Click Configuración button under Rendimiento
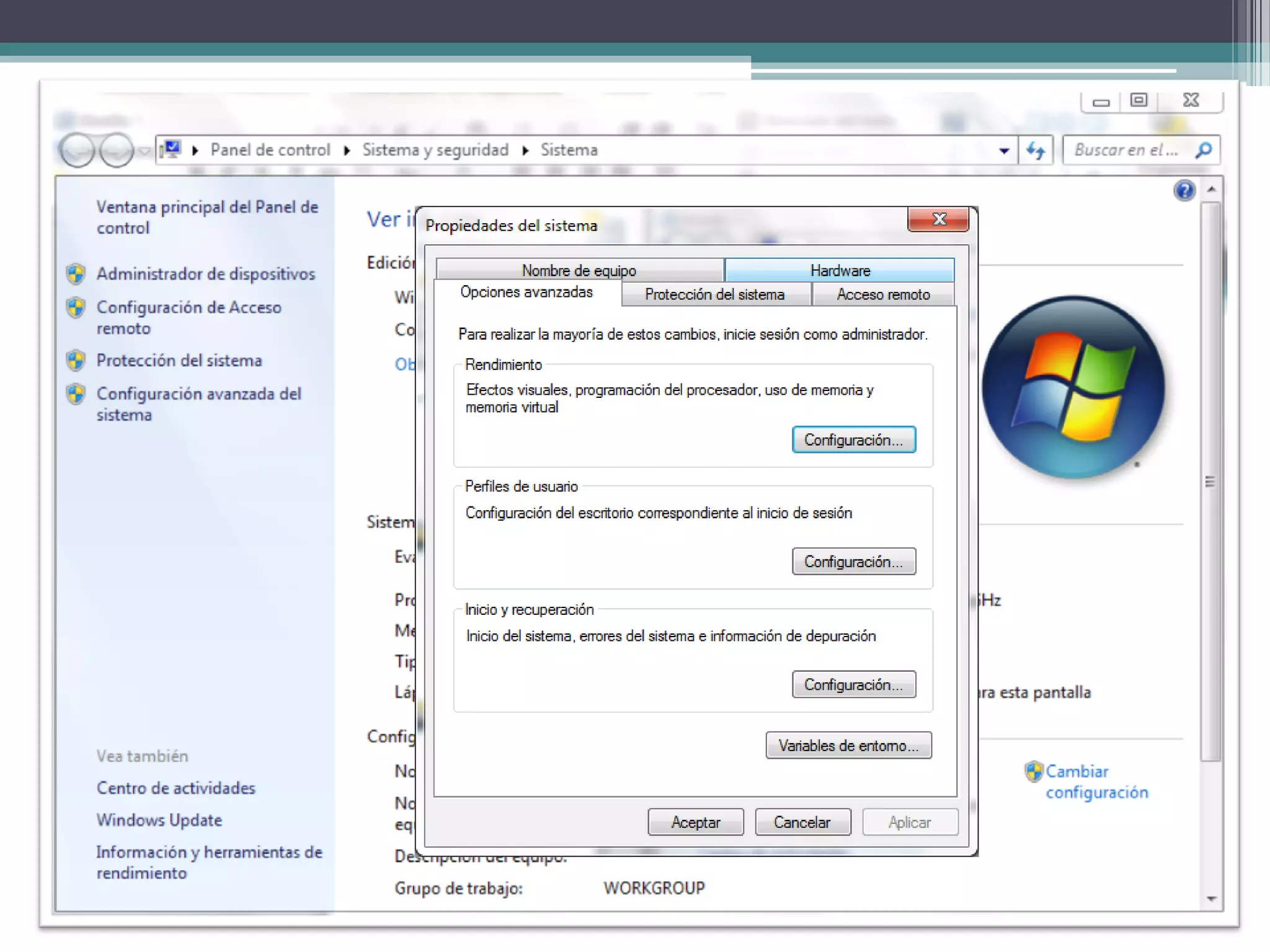The image size is (1270, 952). coord(853,440)
